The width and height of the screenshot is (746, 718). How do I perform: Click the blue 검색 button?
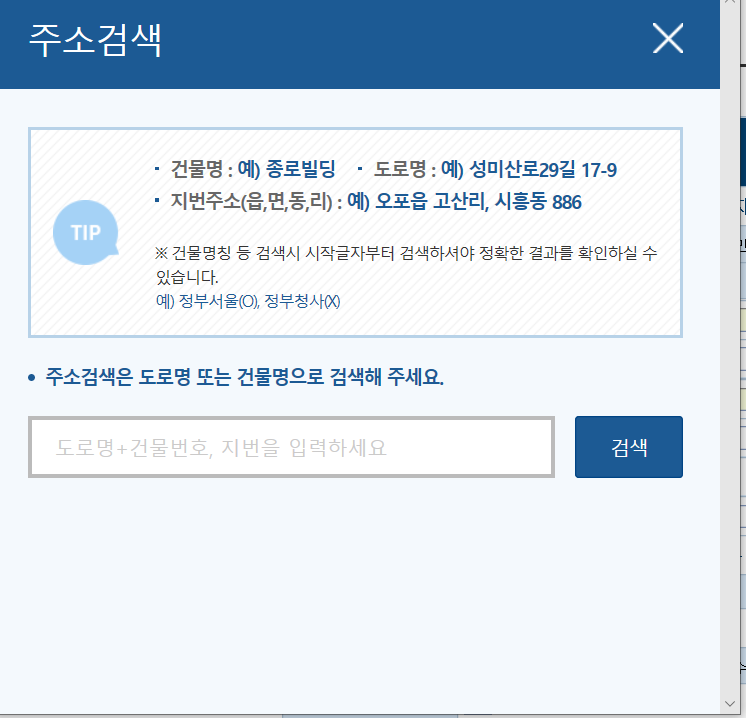pyautogui.click(x=628, y=447)
